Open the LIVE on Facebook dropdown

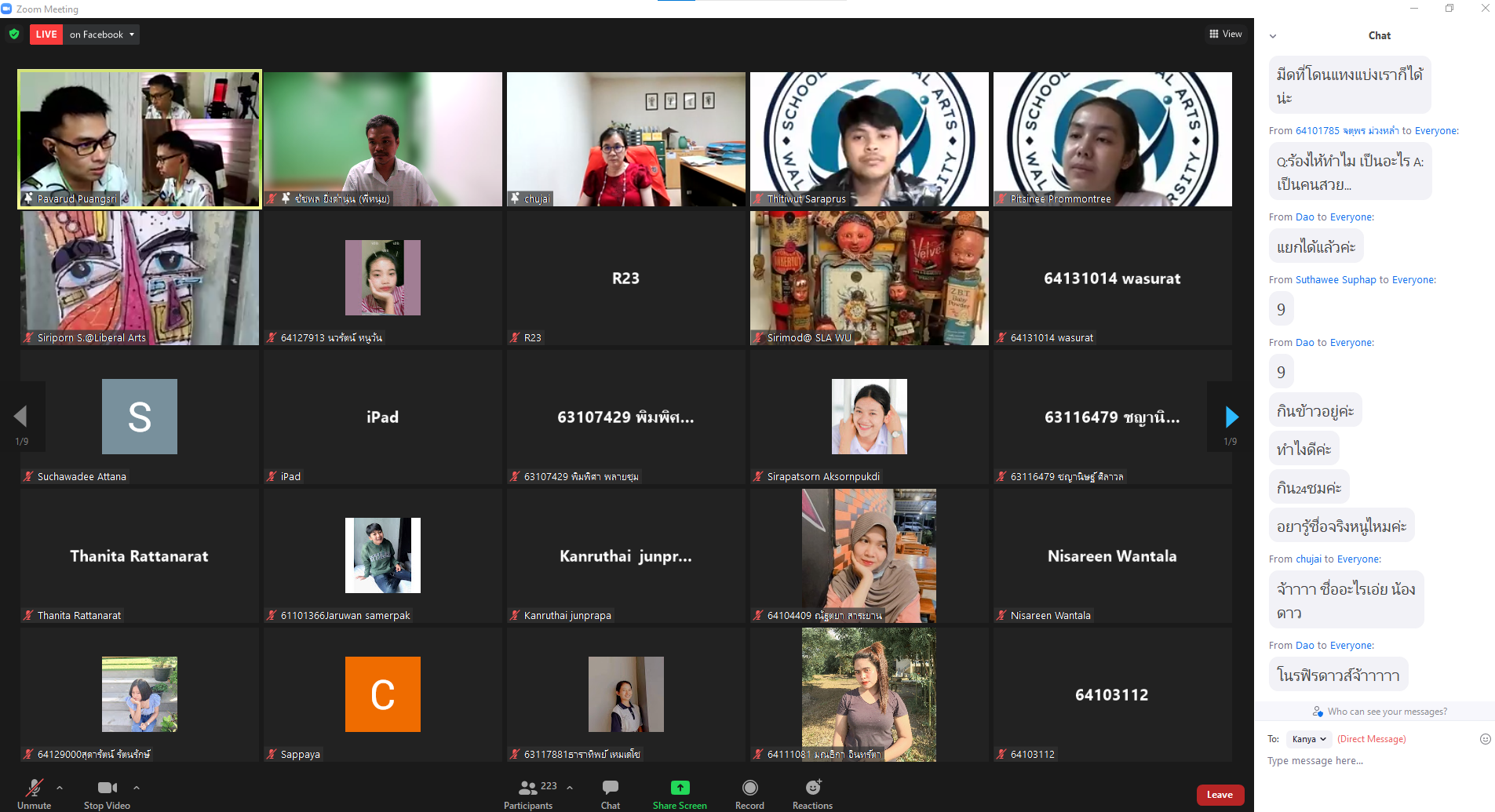click(x=130, y=35)
